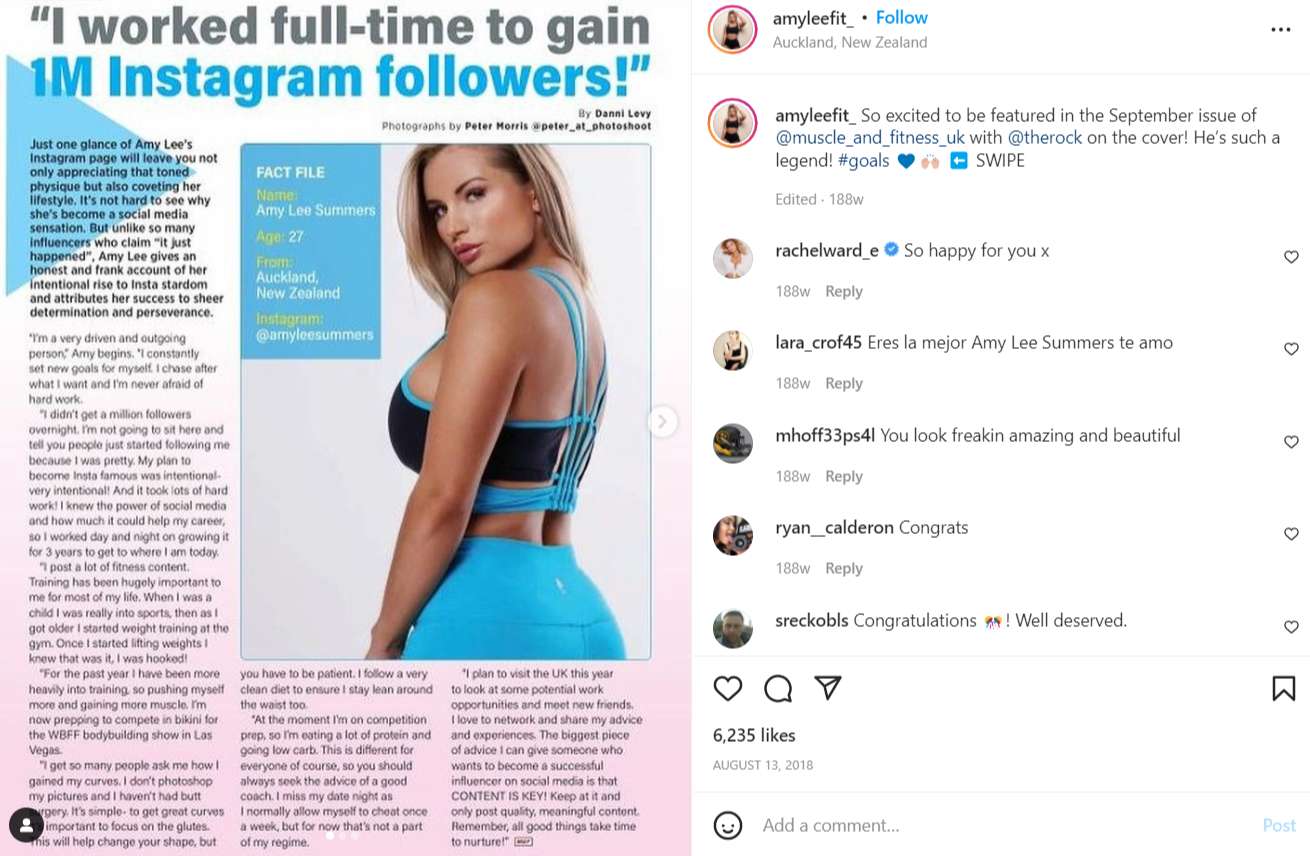Open the three-dot more options menu
This screenshot has width=1310, height=856.
1281,30
